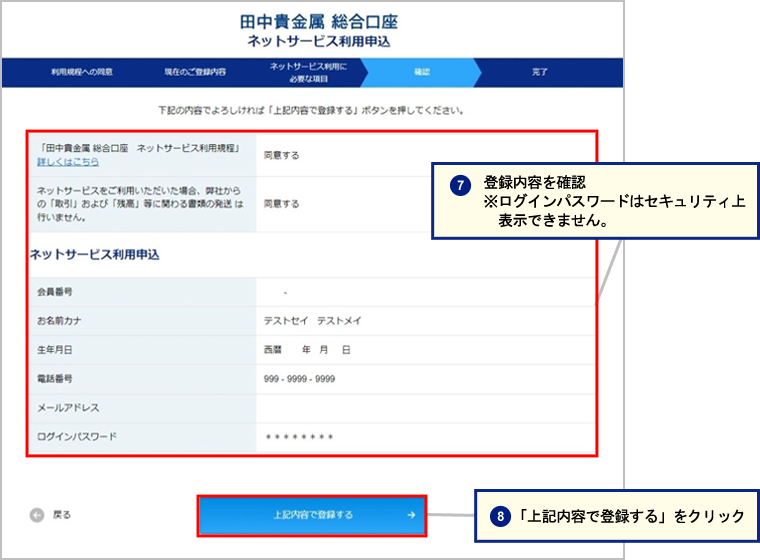Click 同意する beside the 利用規程 row
Screen dimensions: 760x560
point(281,156)
